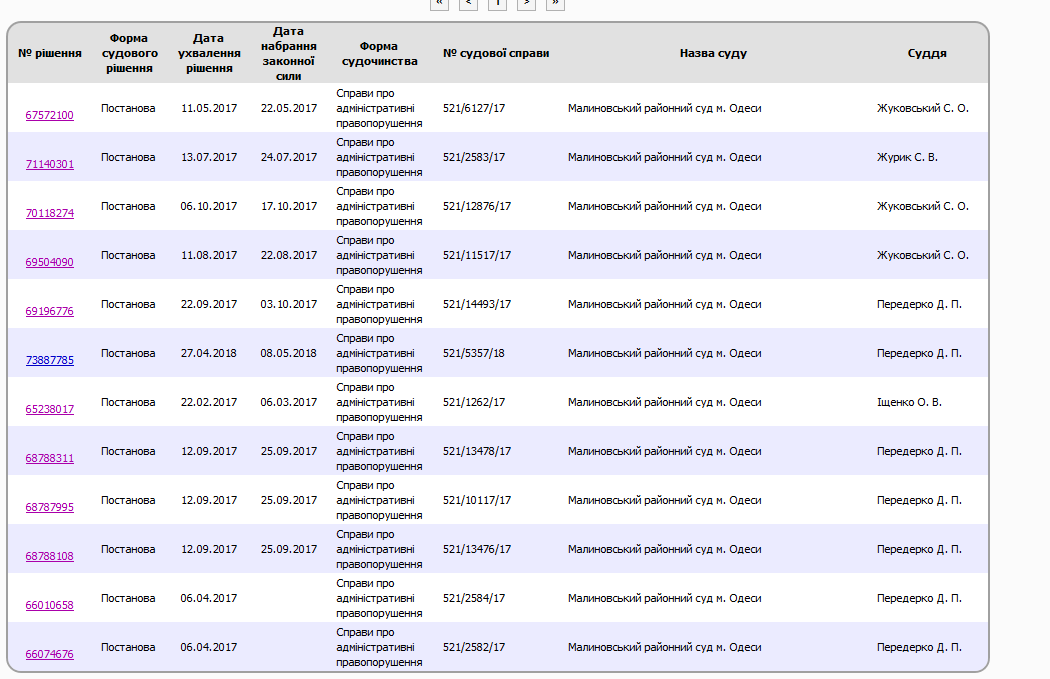Go to the first results page («)
This screenshot has width=1050, height=679.
coord(439,3)
